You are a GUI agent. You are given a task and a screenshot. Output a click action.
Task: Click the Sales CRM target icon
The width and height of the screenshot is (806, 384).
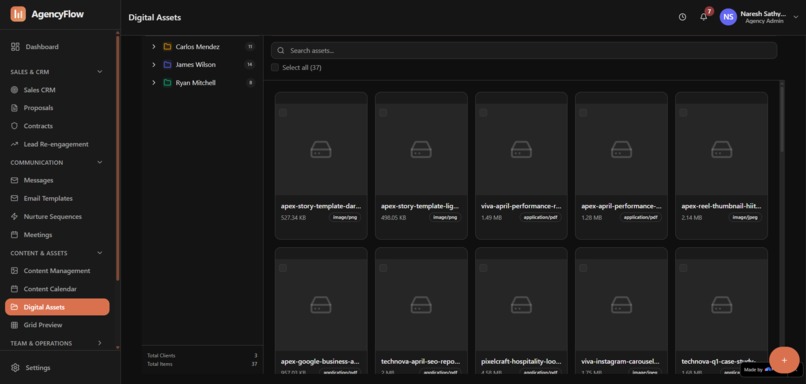[14, 90]
